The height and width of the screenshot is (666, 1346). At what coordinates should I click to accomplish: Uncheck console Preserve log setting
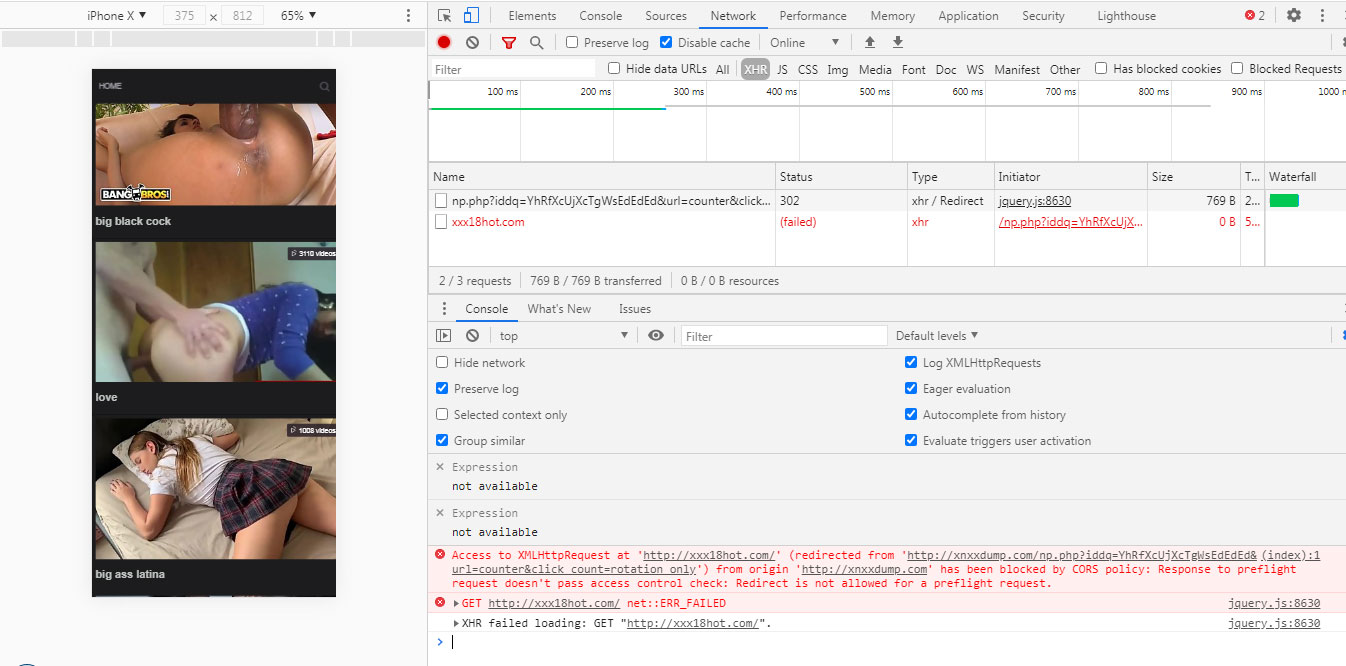click(x=442, y=388)
